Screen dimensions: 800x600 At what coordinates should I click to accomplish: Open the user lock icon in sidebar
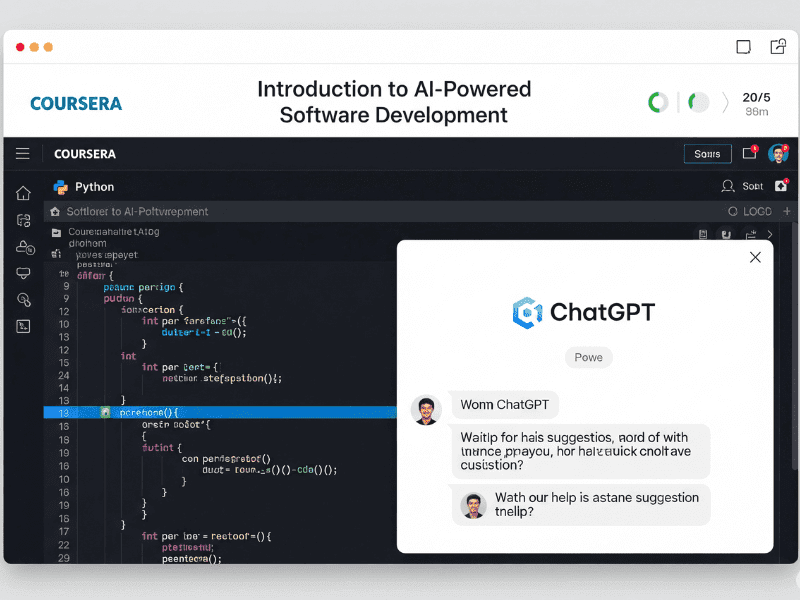(x=24, y=247)
